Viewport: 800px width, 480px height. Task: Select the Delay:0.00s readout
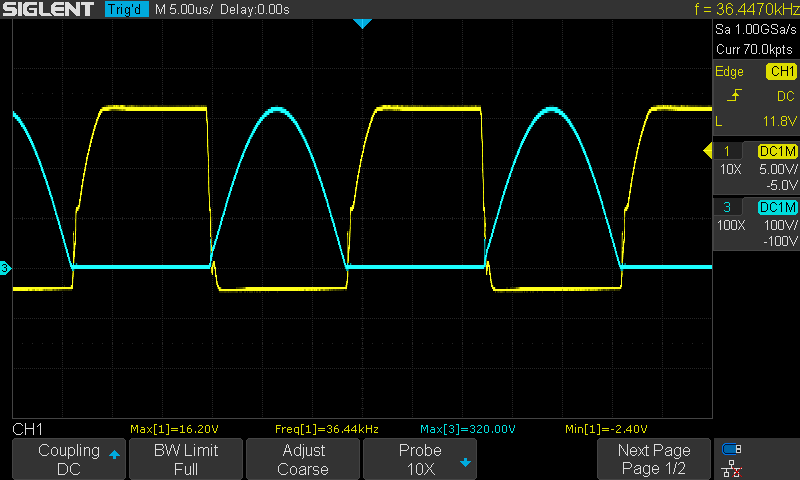255,9
